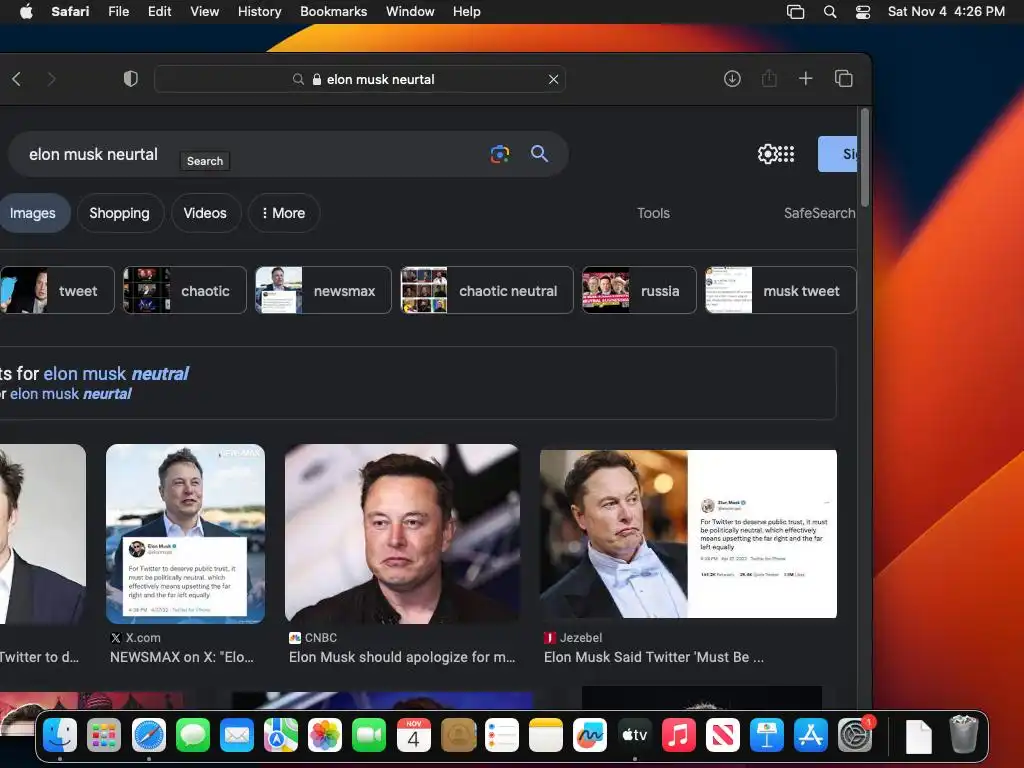
Task: Open the Bookmarks menu
Action: (x=334, y=11)
